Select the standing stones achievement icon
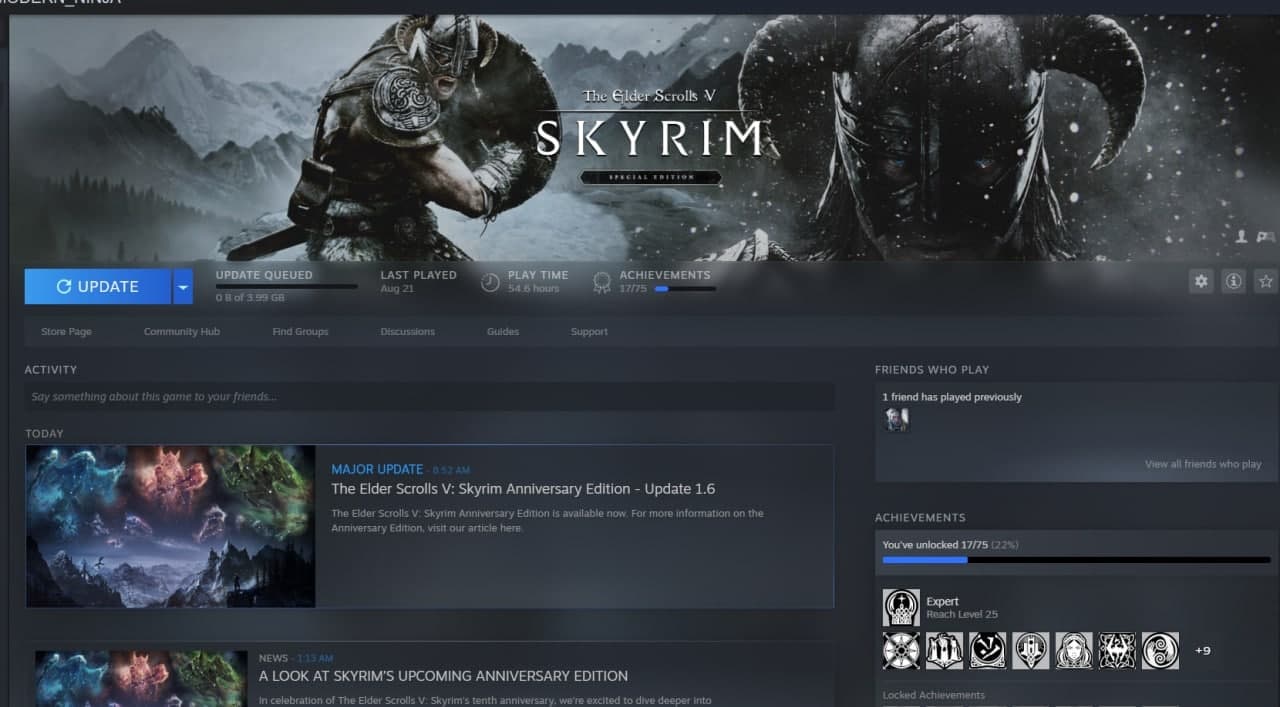The height and width of the screenshot is (707, 1280). click(x=944, y=651)
